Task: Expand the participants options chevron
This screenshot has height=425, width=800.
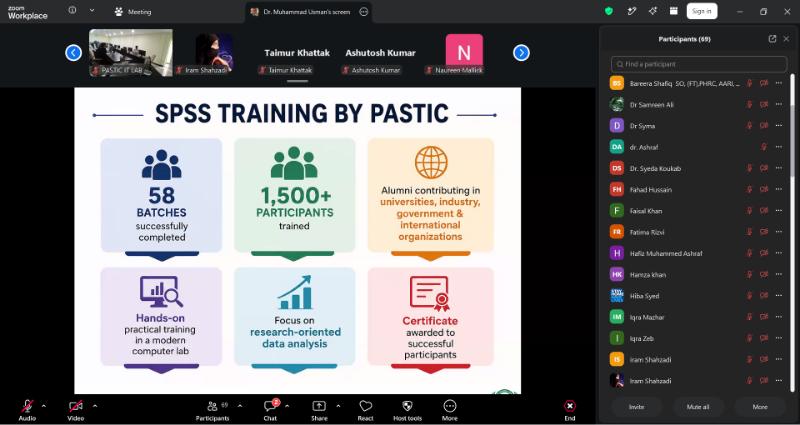Action: point(240,406)
